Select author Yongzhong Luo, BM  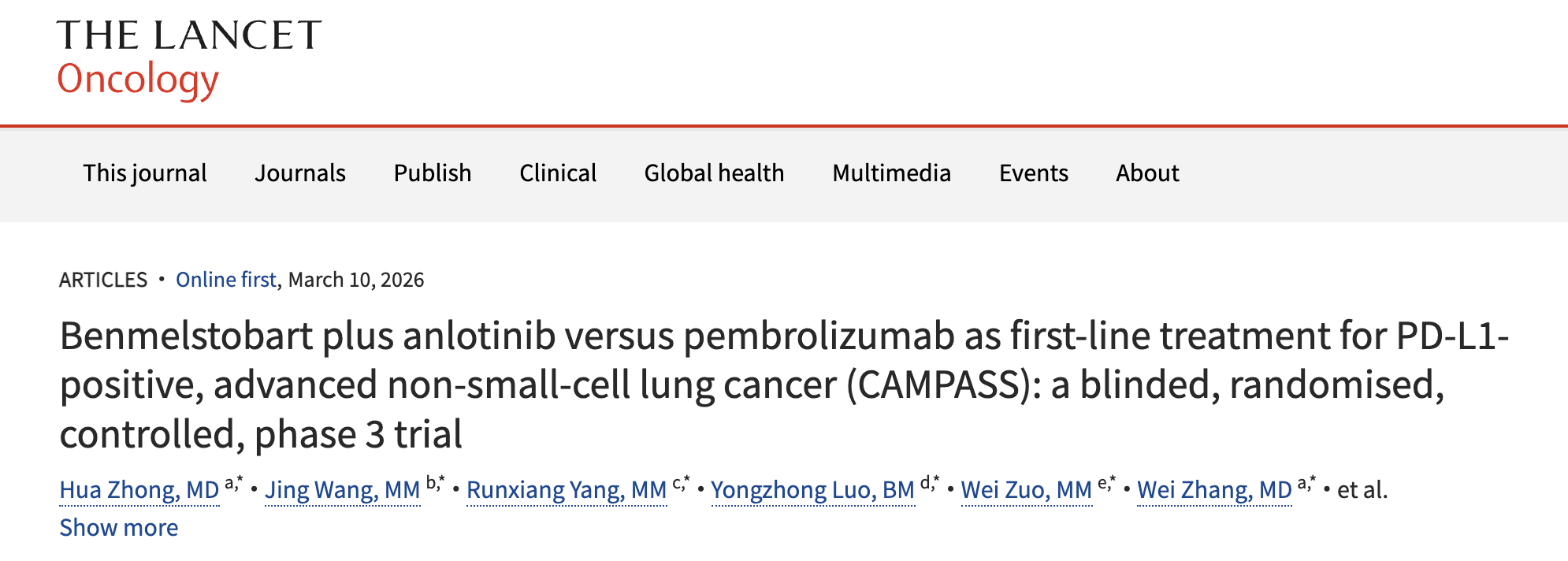[x=812, y=490]
